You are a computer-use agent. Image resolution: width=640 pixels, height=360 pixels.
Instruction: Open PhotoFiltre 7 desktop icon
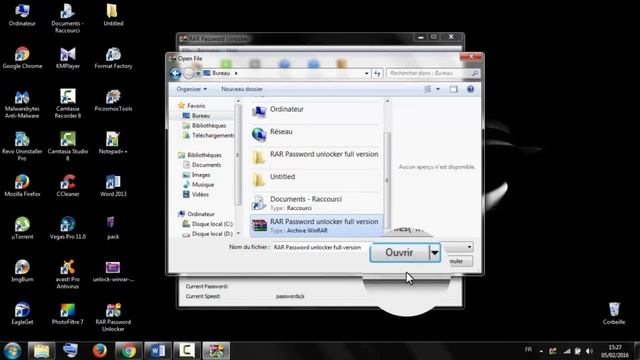click(x=68, y=313)
